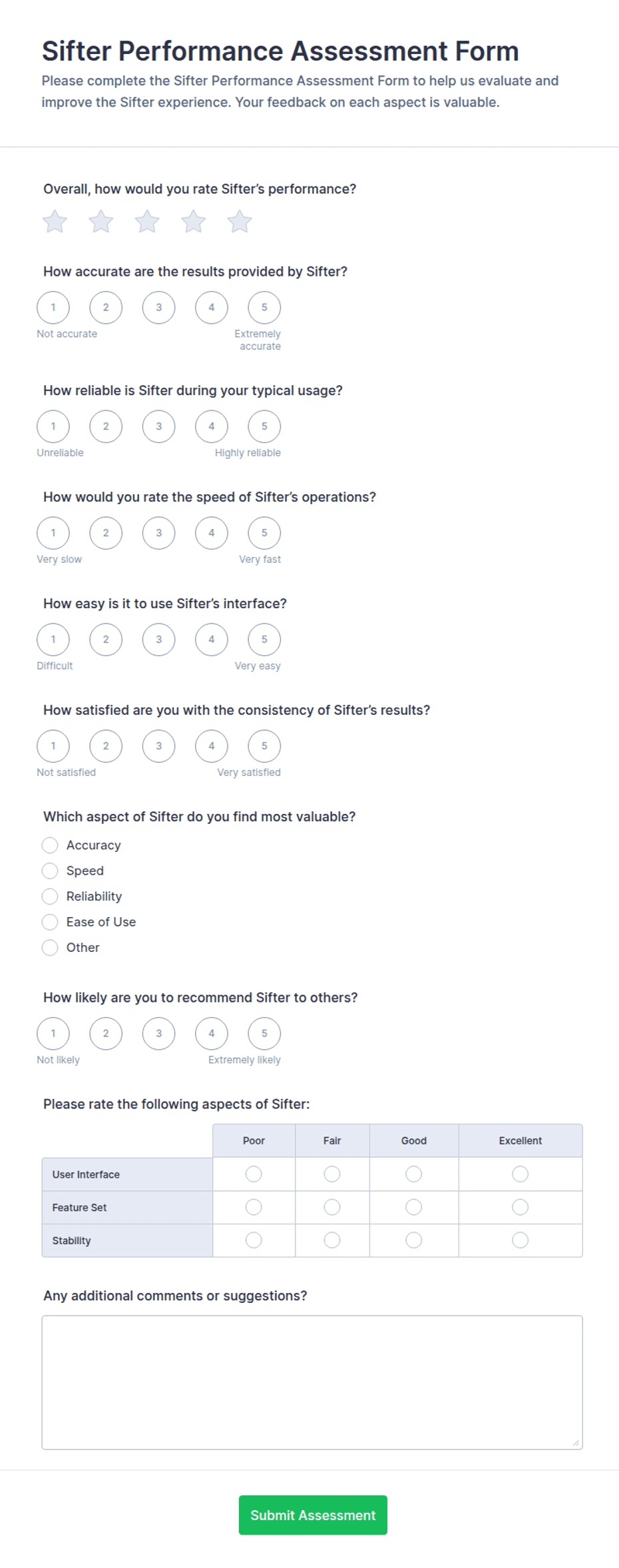Rate overall performance with the first star
This screenshot has width=619, height=1568.
click(55, 221)
